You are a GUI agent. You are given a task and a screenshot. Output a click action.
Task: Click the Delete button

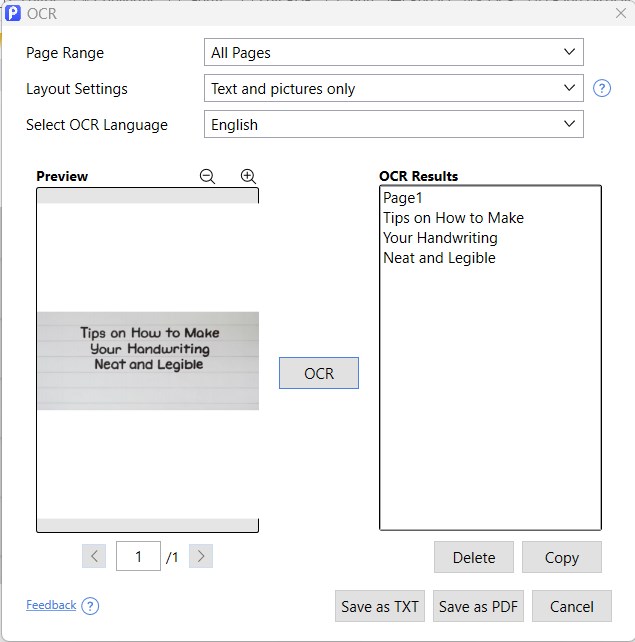click(x=473, y=557)
